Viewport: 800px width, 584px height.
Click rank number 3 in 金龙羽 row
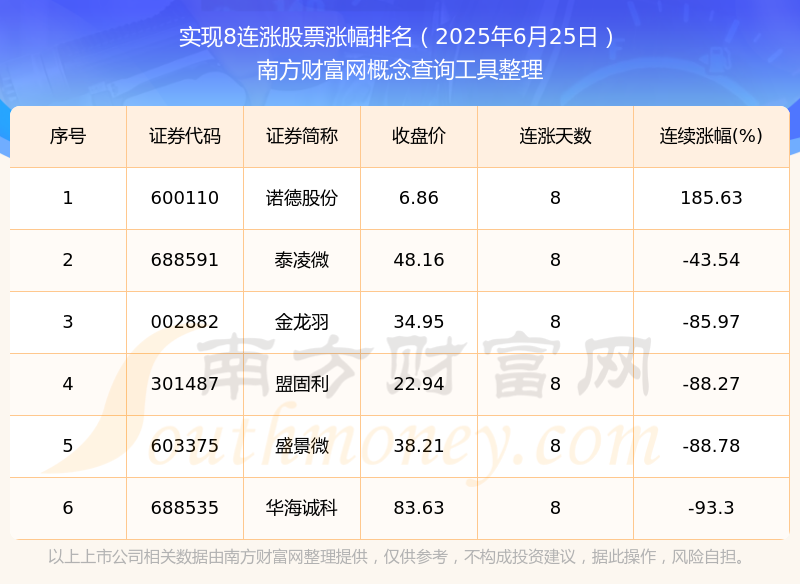68,322
